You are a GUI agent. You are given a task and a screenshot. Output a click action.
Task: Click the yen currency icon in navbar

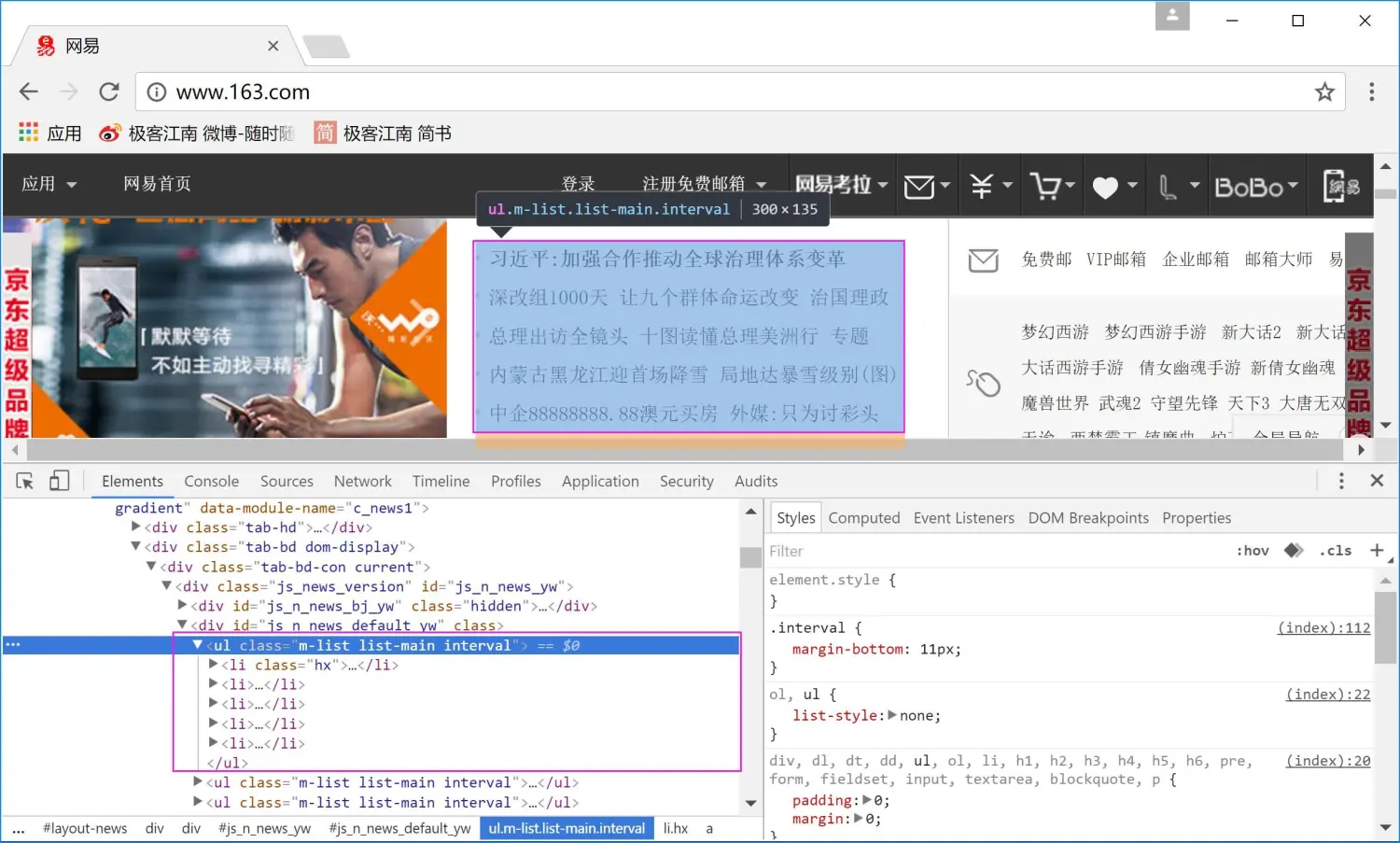[982, 186]
